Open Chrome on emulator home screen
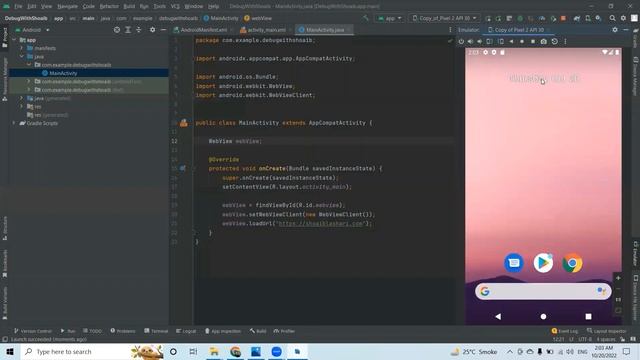The image size is (640, 360). point(572,263)
